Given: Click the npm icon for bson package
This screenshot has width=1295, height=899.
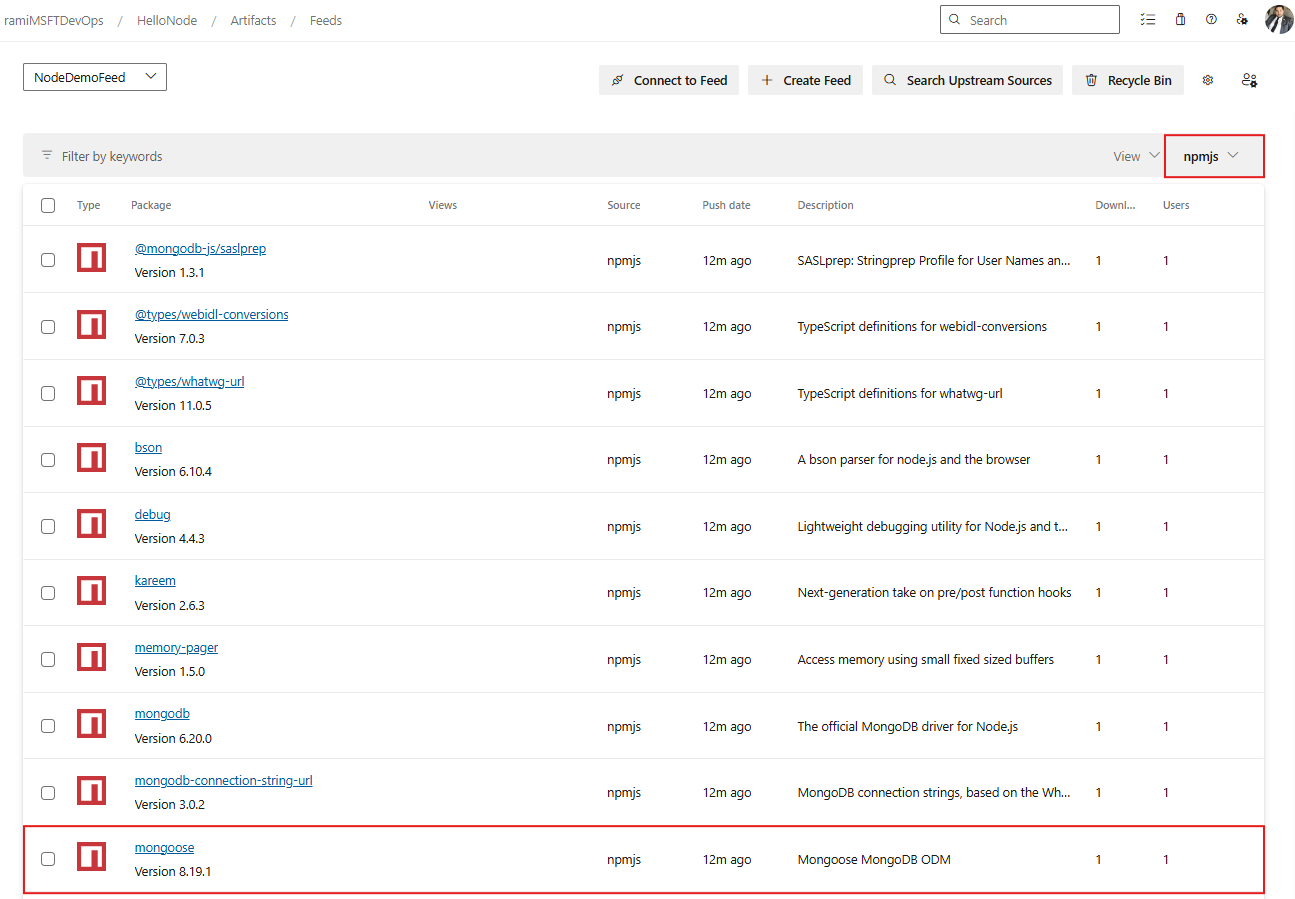Looking at the screenshot, I should click(x=91, y=460).
